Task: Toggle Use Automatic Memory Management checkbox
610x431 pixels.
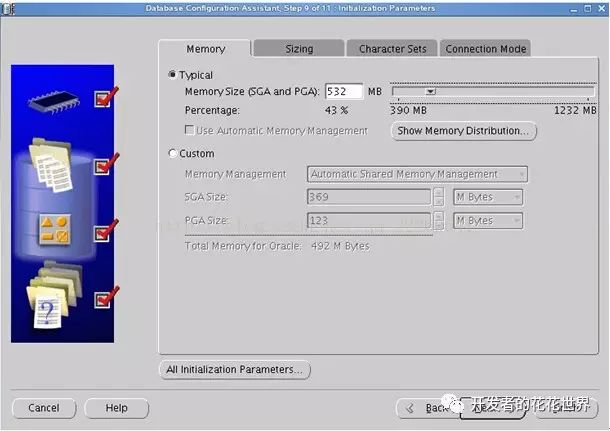Action: point(189,130)
